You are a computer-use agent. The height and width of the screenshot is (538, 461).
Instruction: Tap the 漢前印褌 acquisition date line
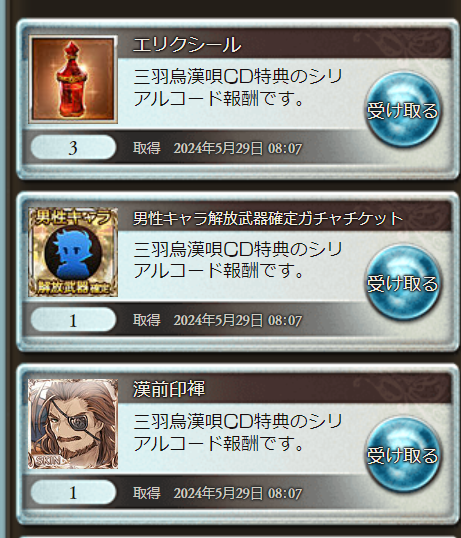tap(218, 493)
